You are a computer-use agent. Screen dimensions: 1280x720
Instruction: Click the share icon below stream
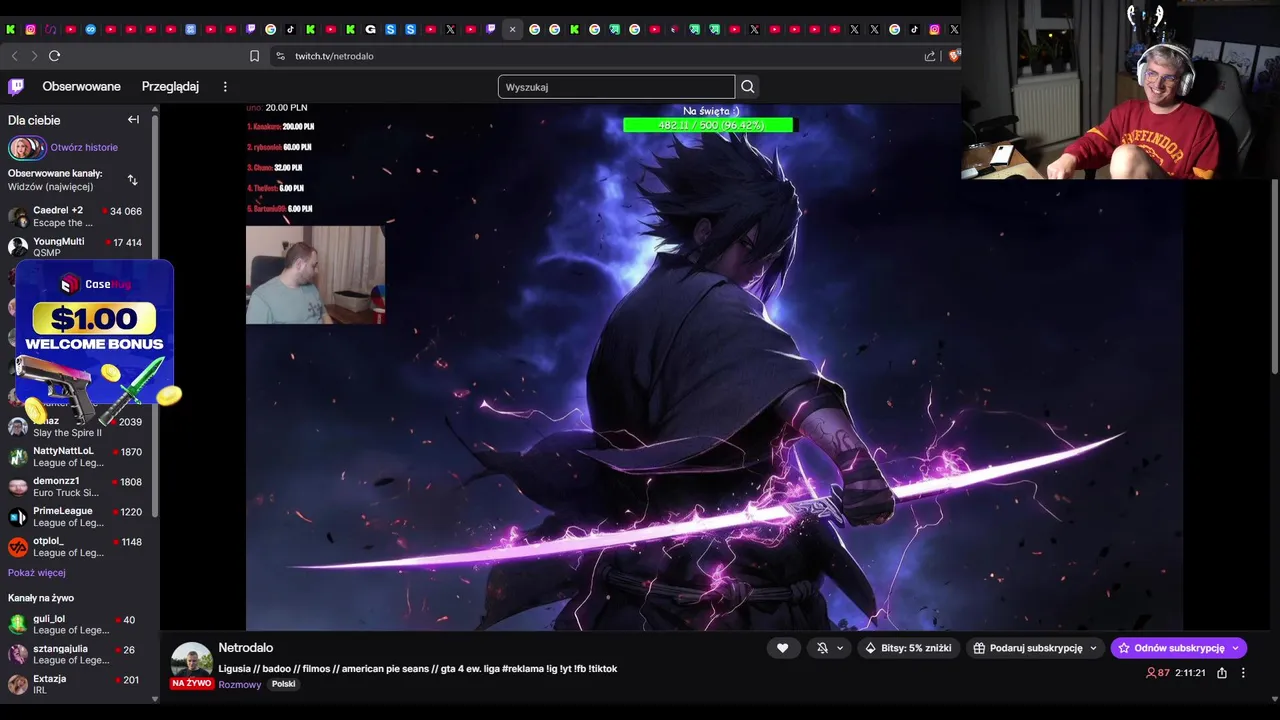point(1222,674)
